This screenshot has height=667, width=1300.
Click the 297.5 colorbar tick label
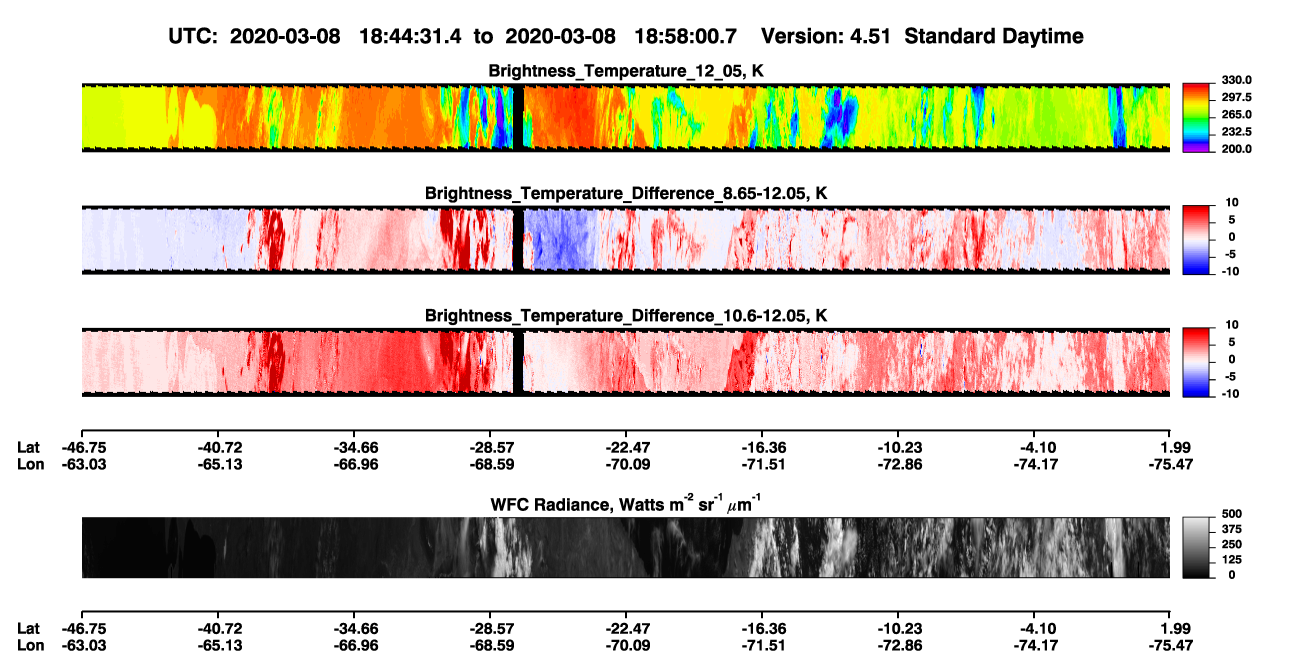(1236, 97)
